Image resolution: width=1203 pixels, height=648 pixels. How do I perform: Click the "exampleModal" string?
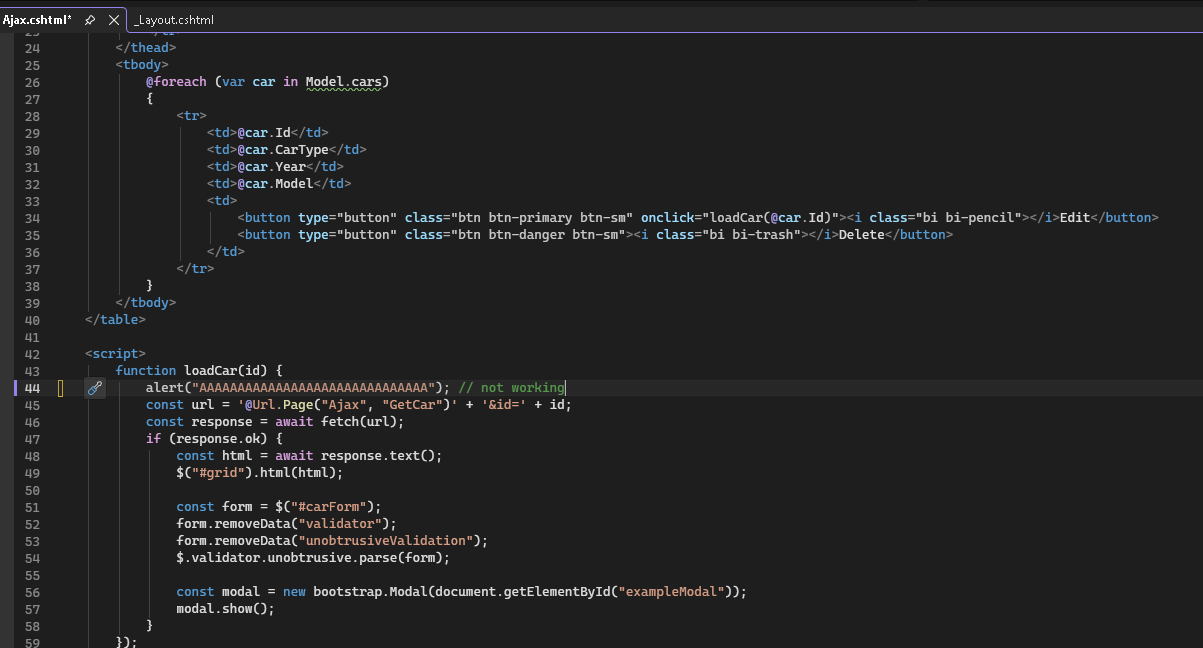[x=673, y=592]
